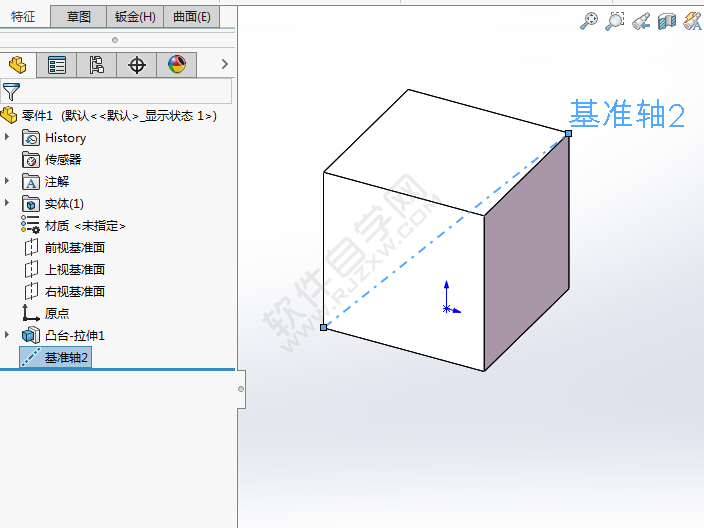
Task: Select the top face of the cube
Action: [444, 150]
